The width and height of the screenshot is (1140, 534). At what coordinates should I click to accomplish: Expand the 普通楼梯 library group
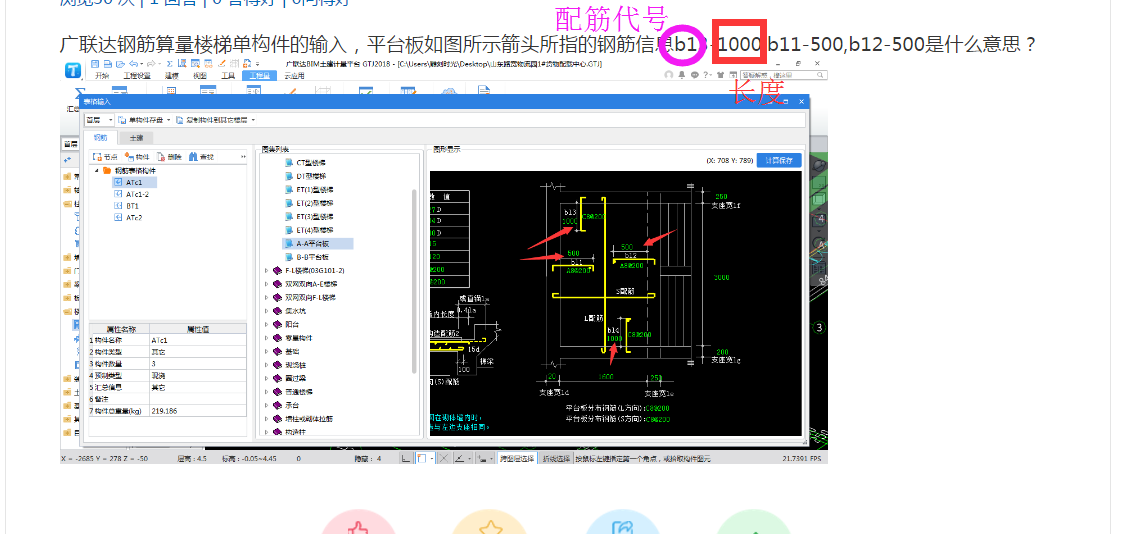pos(266,391)
